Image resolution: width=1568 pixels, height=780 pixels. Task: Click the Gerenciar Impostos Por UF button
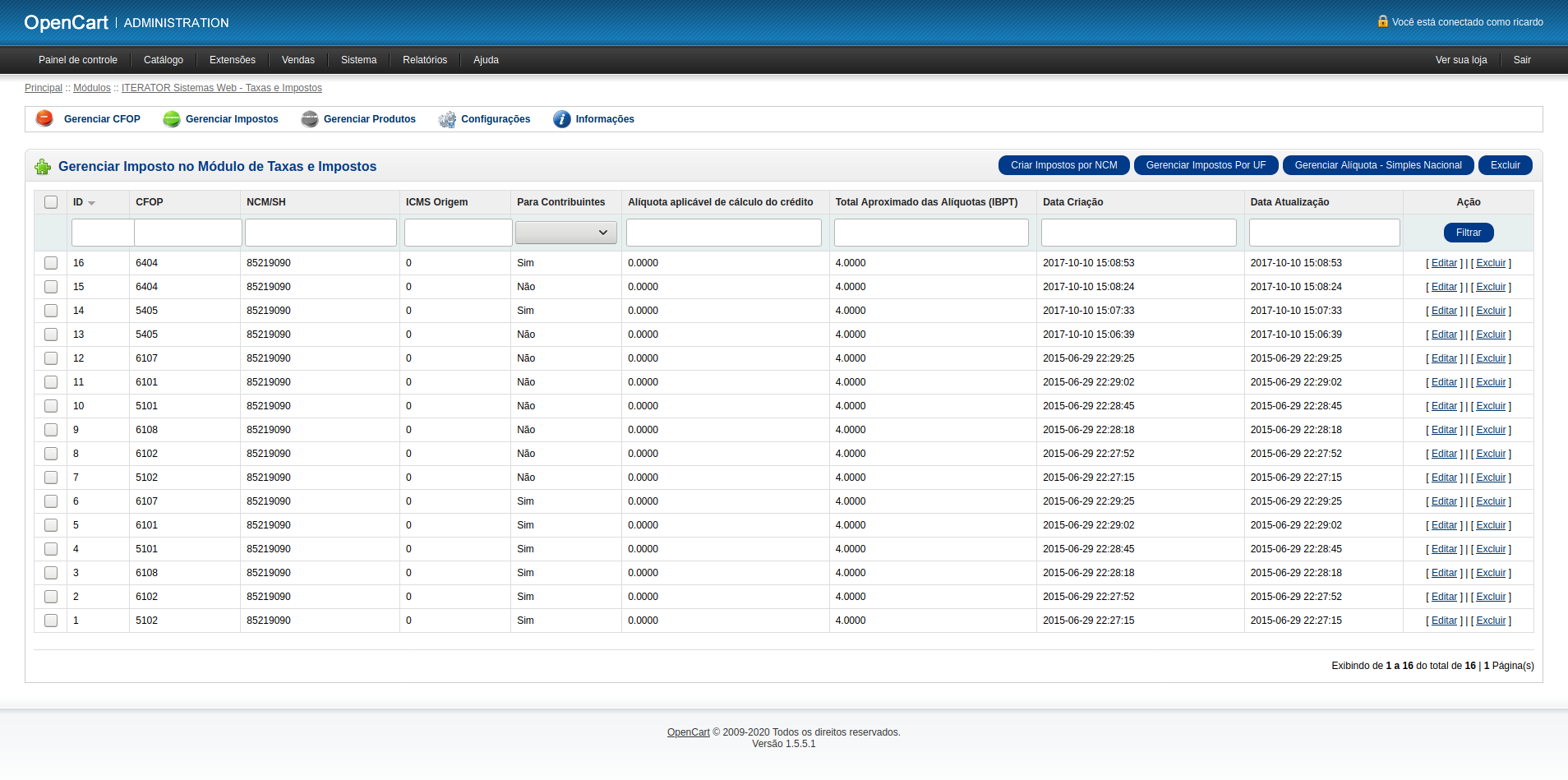click(1206, 165)
